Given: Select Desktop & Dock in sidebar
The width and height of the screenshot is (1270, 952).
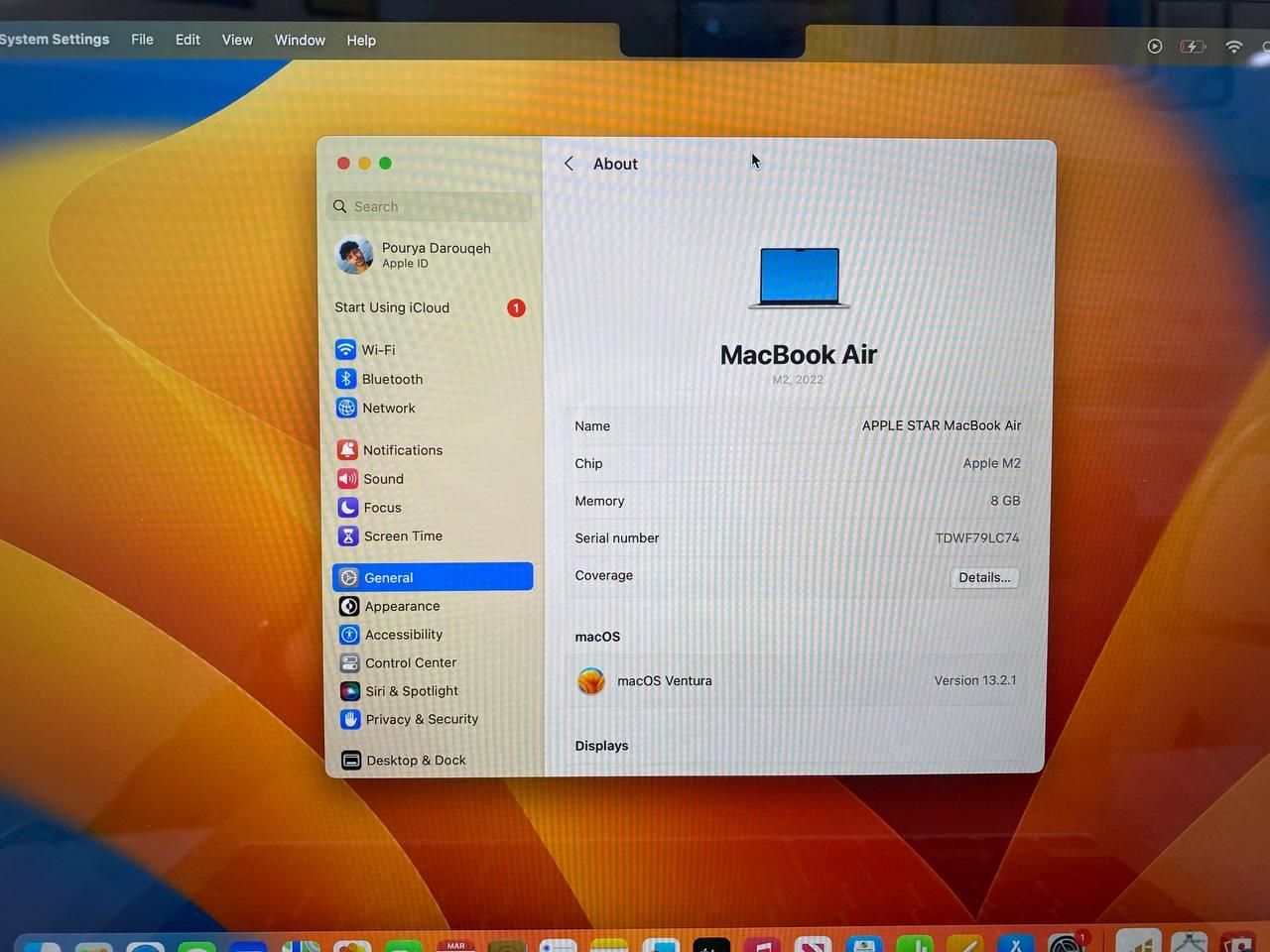Looking at the screenshot, I should coord(415,761).
